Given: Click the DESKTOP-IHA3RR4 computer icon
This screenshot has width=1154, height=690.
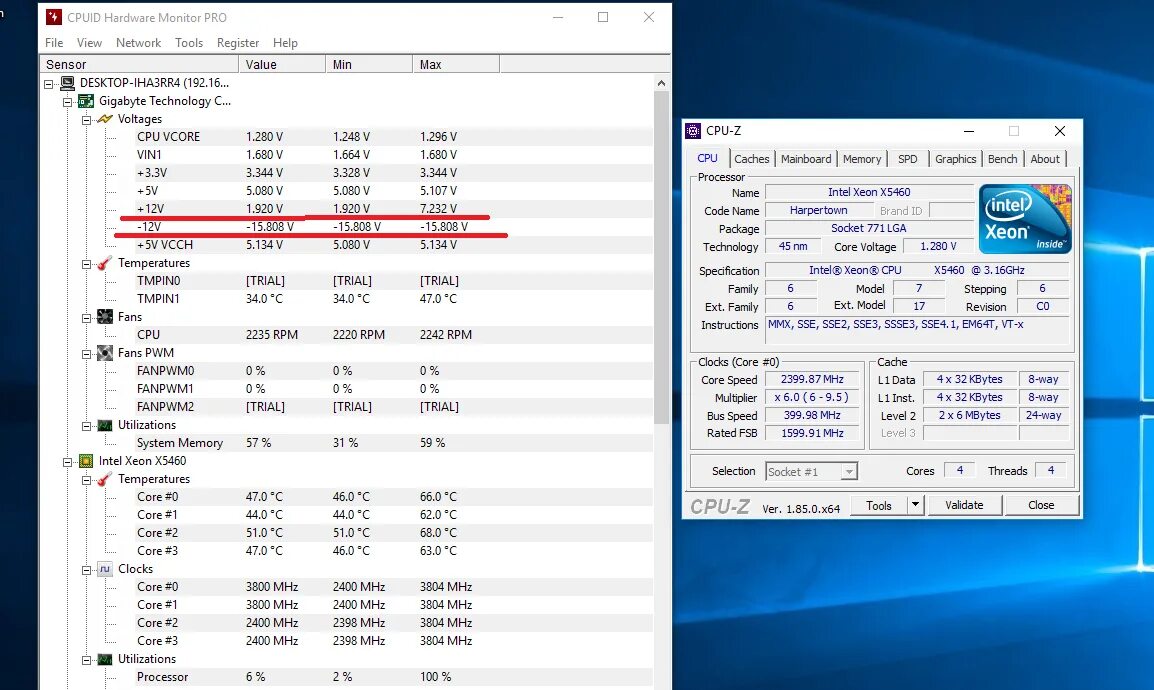Looking at the screenshot, I should [68, 83].
